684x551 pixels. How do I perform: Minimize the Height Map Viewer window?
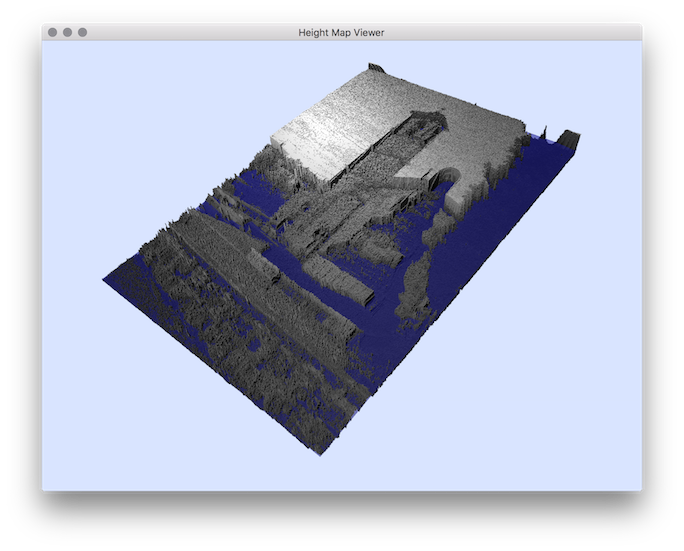[x=67, y=32]
